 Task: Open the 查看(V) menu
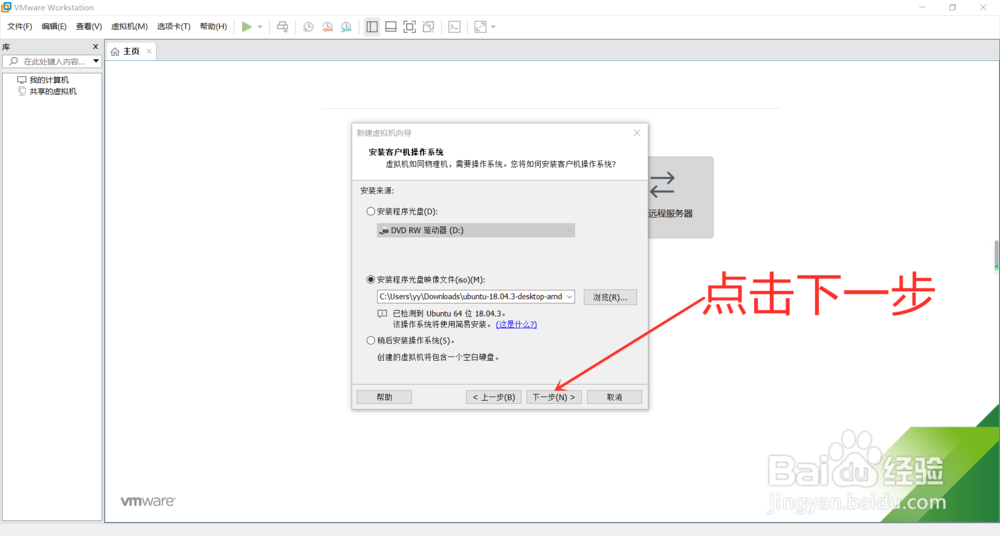(x=89, y=26)
